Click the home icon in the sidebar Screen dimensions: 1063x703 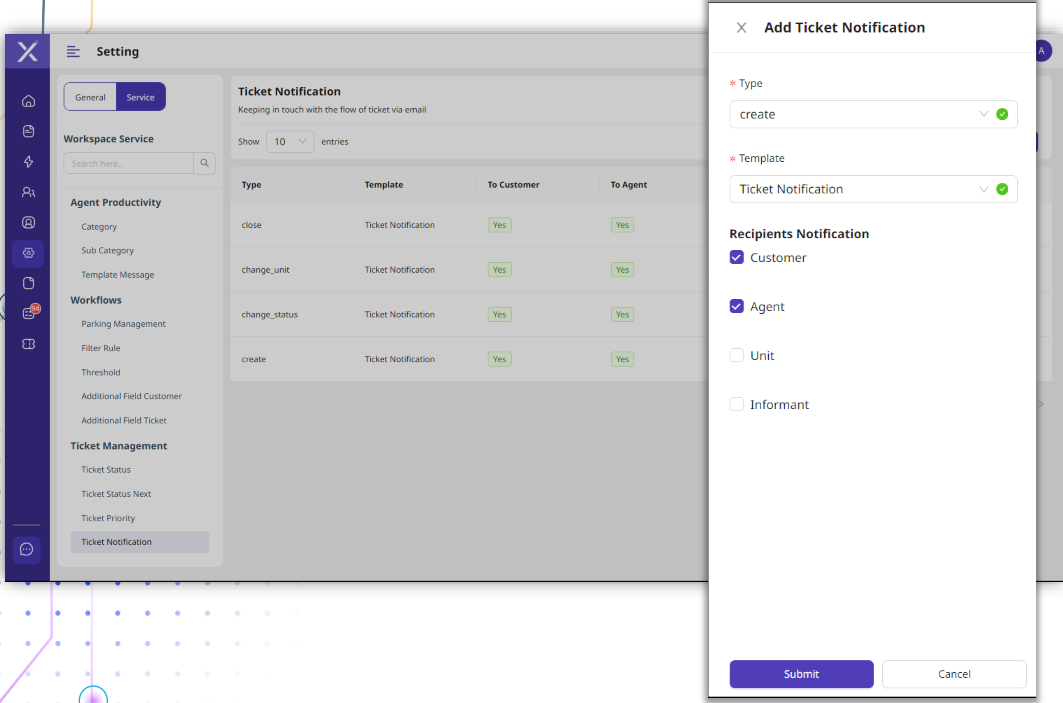tap(28, 100)
